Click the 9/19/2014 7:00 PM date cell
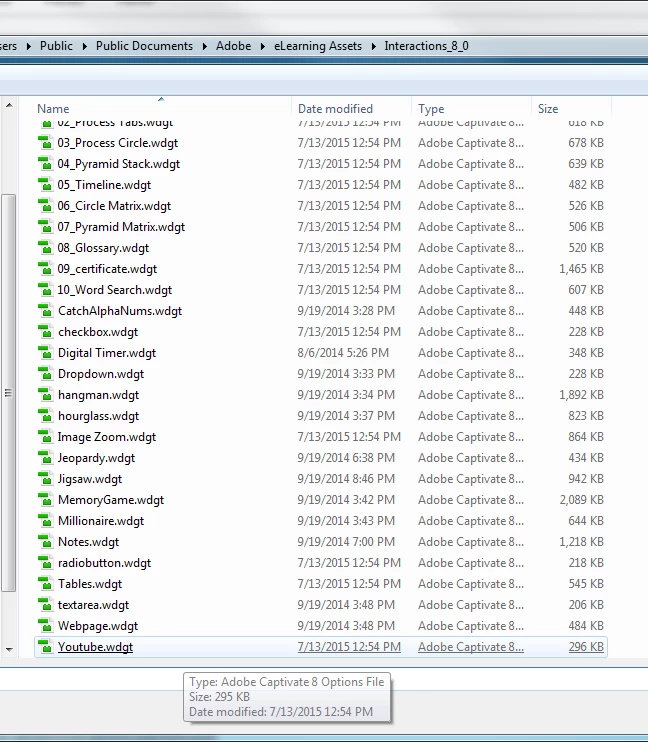 tap(346, 542)
